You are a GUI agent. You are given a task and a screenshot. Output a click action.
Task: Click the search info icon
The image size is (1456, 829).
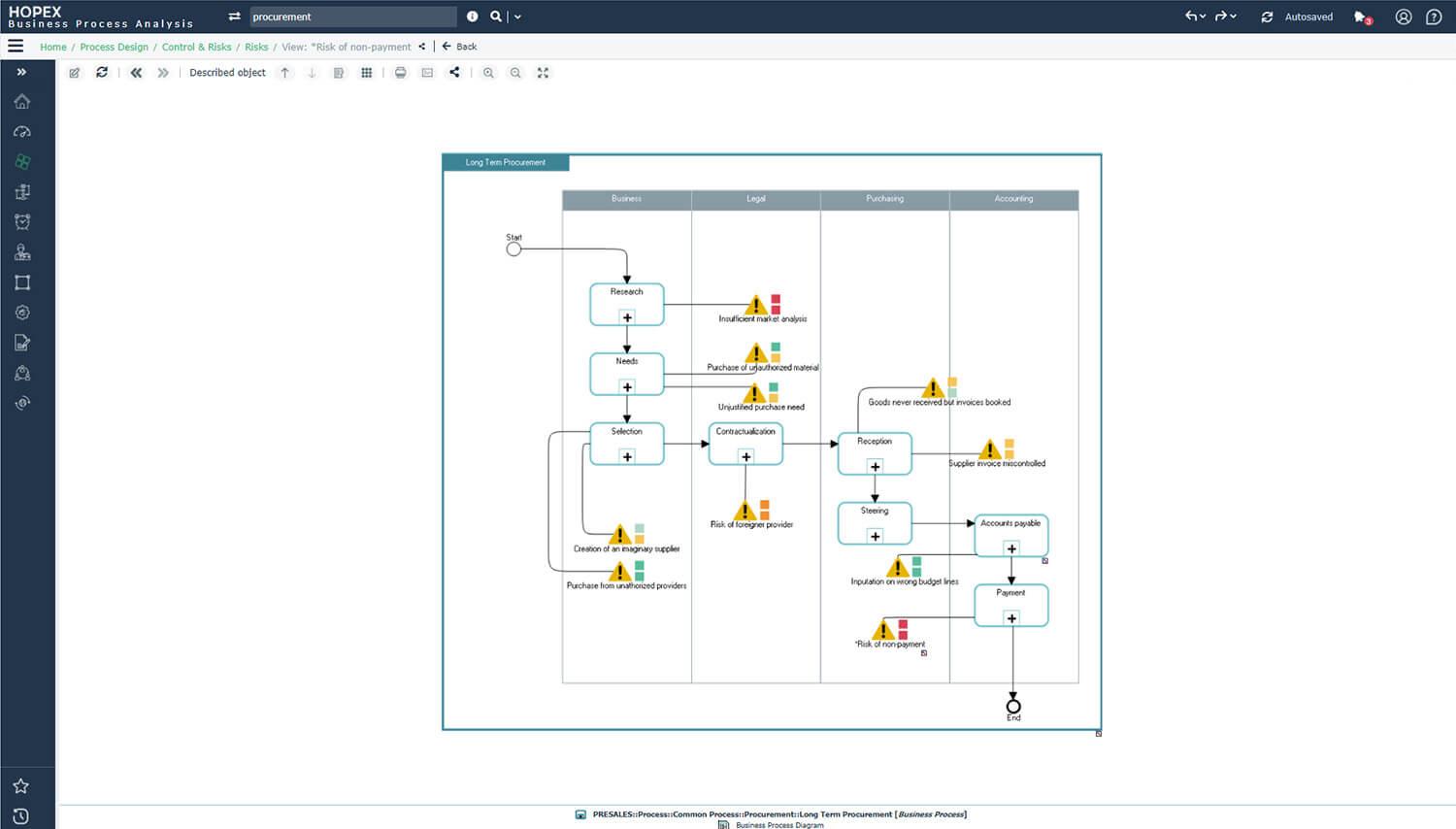pos(472,17)
